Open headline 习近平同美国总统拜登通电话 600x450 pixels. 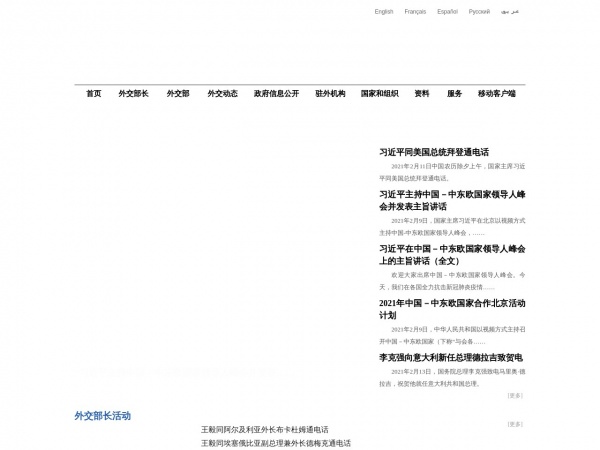point(434,152)
